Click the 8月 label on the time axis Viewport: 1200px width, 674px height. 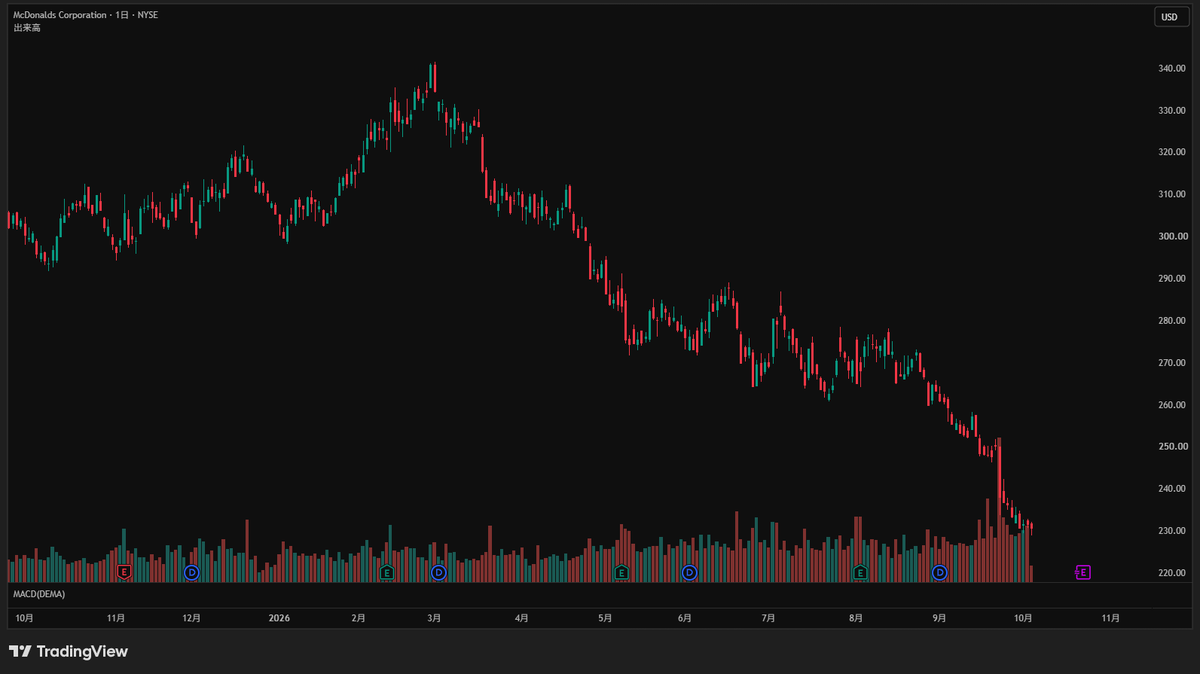[855, 619]
